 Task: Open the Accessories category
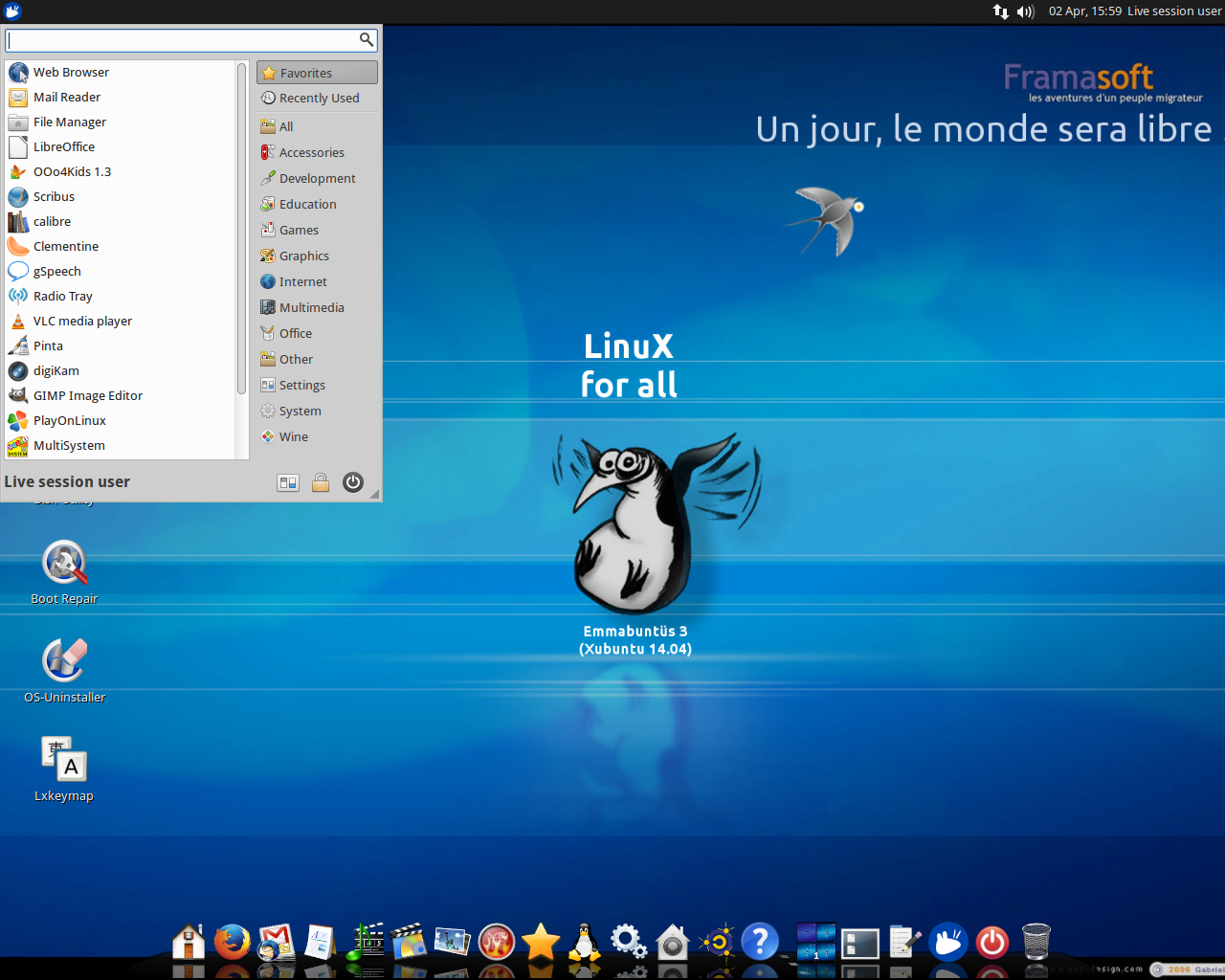(317, 153)
